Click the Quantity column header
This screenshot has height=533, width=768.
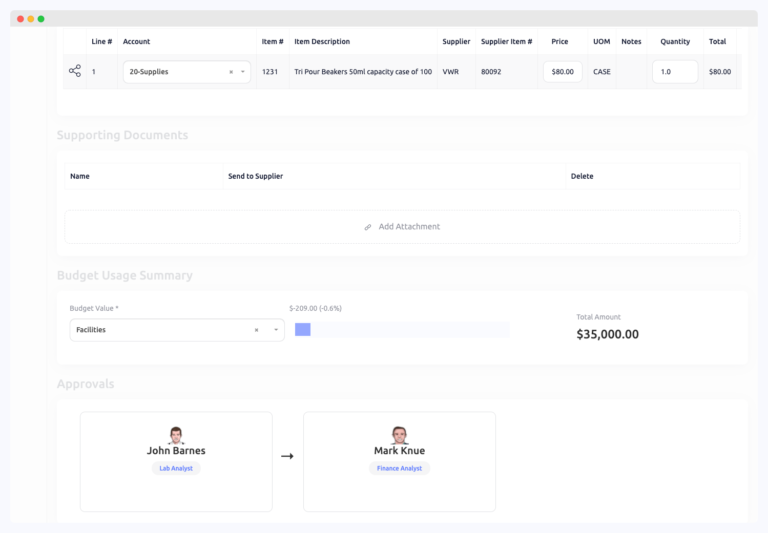pyautogui.click(x=675, y=42)
